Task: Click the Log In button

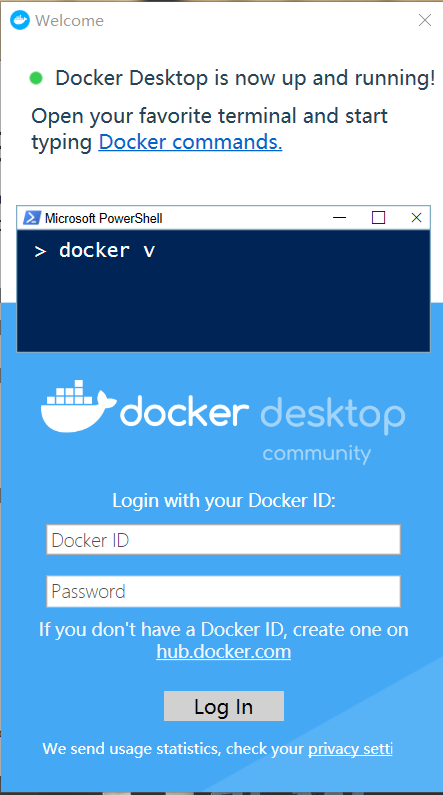Action: (224, 706)
